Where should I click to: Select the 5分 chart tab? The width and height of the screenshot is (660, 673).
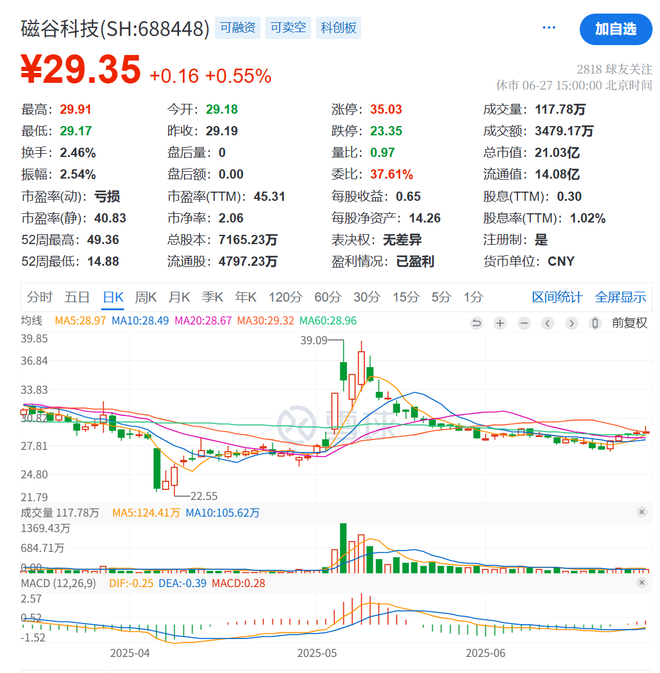coord(441,297)
